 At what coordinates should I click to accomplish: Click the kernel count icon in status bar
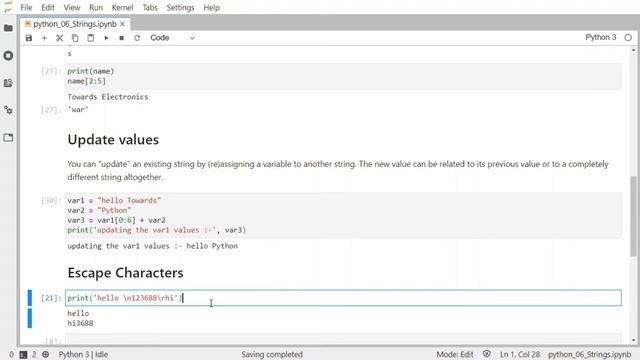45,354
